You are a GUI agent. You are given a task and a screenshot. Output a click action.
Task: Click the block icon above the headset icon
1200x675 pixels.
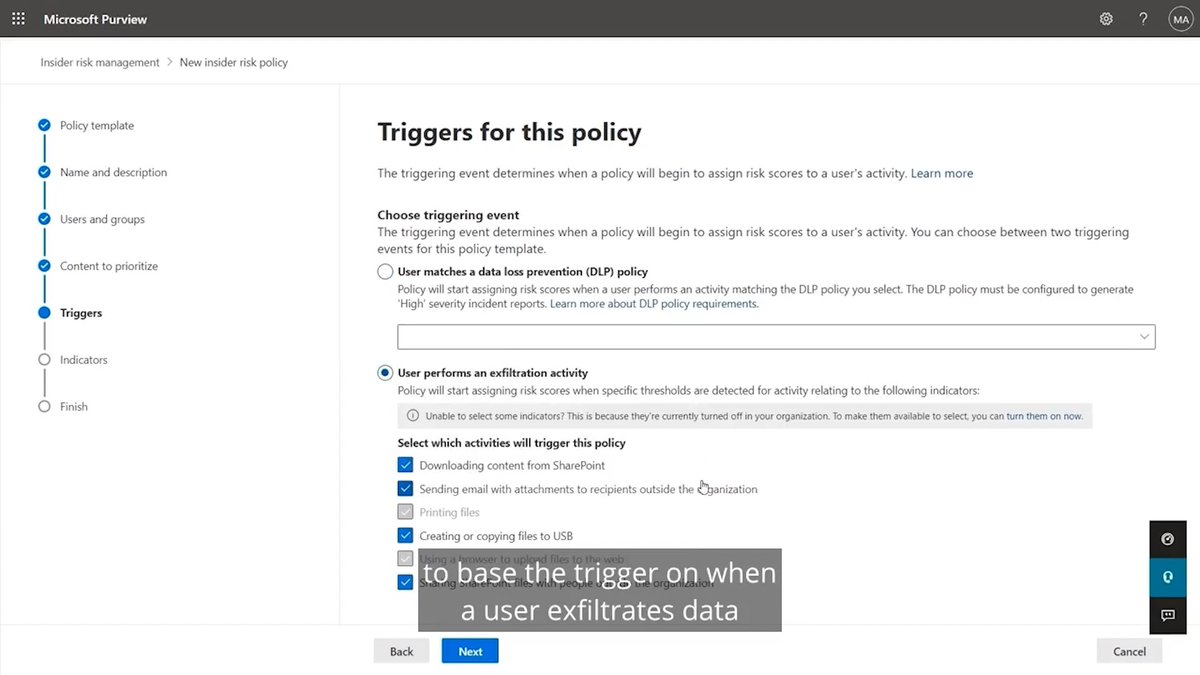(x=1167, y=538)
